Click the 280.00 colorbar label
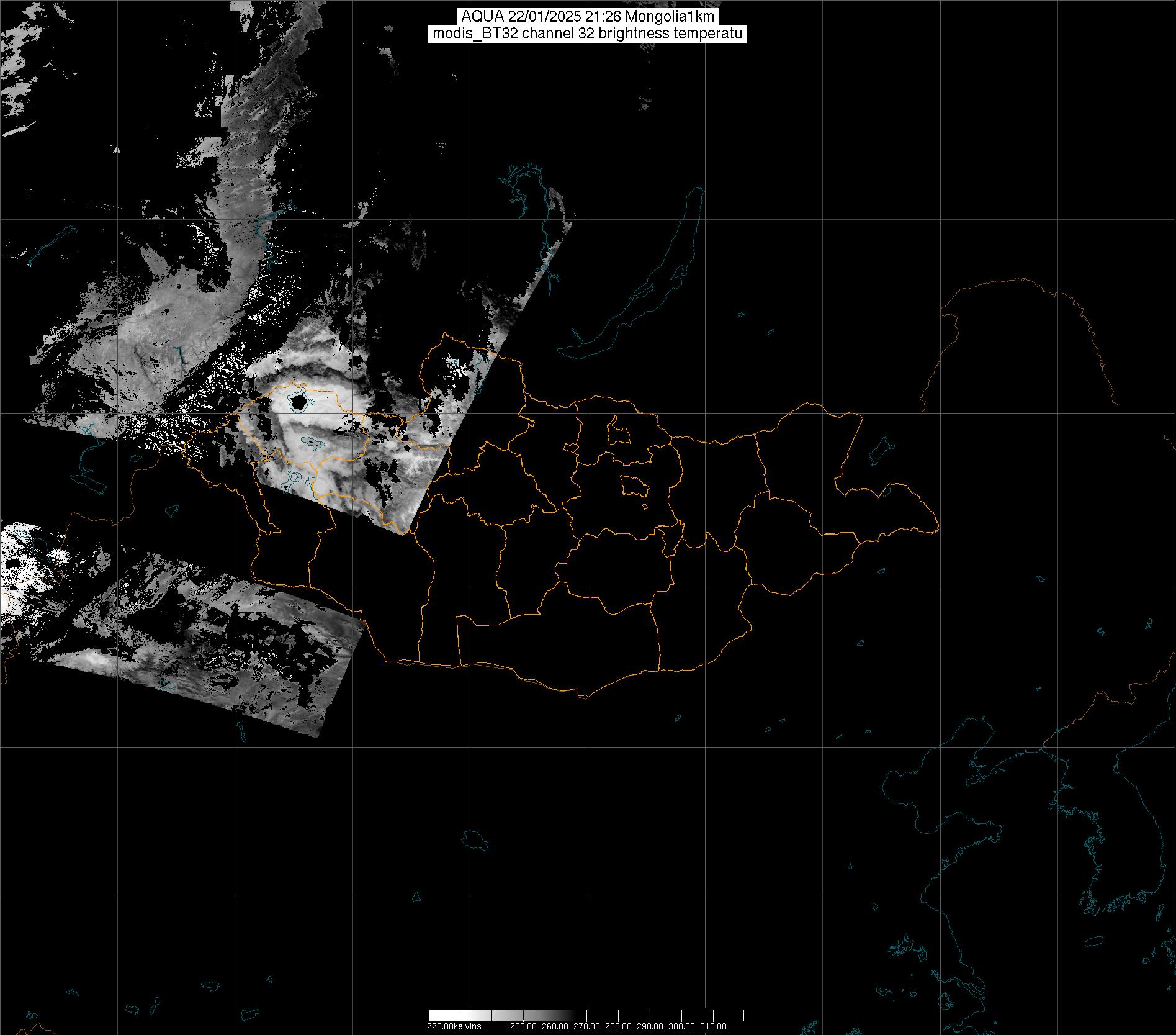This screenshot has width=1176, height=1035. (618, 1026)
